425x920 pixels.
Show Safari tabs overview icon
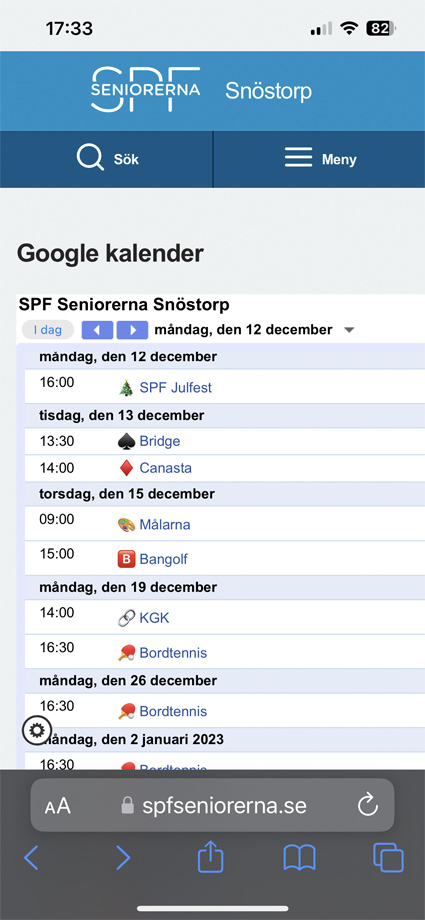click(389, 858)
